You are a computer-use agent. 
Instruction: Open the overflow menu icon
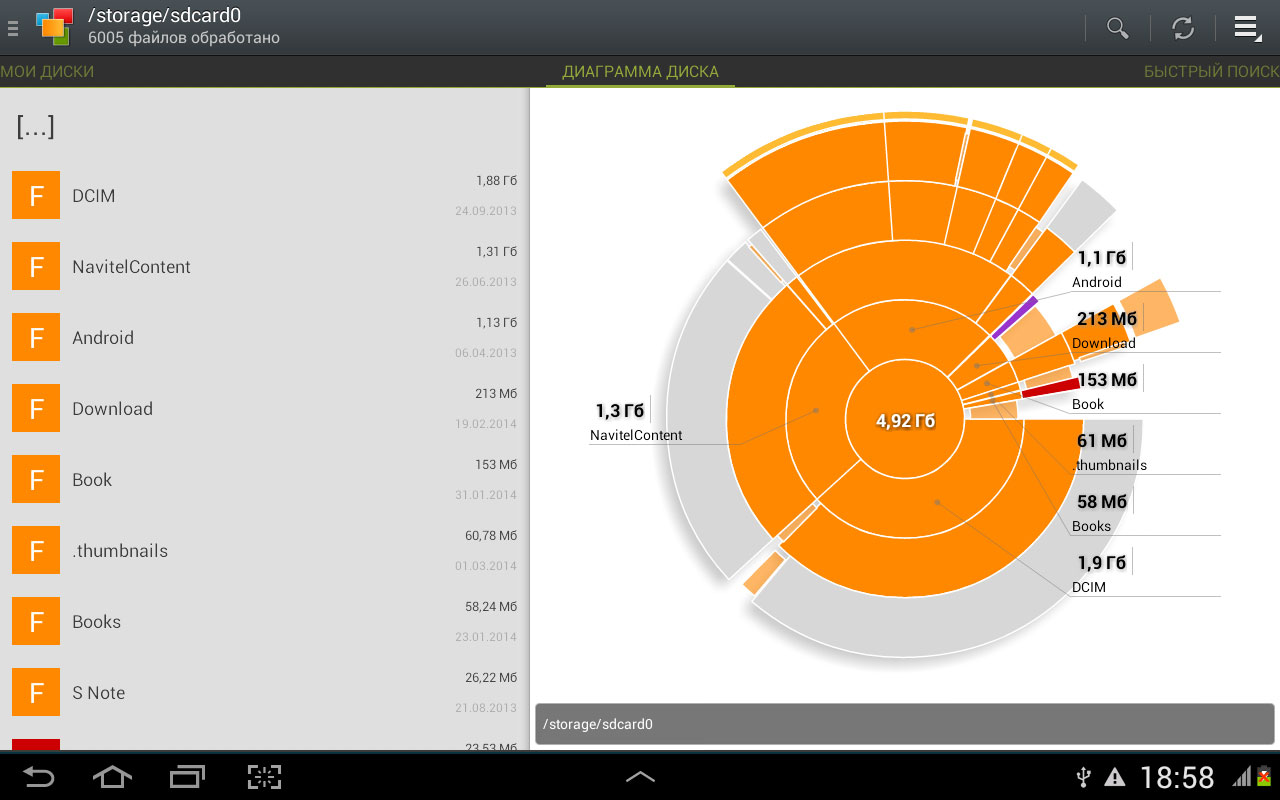(x=1247, y=28)
